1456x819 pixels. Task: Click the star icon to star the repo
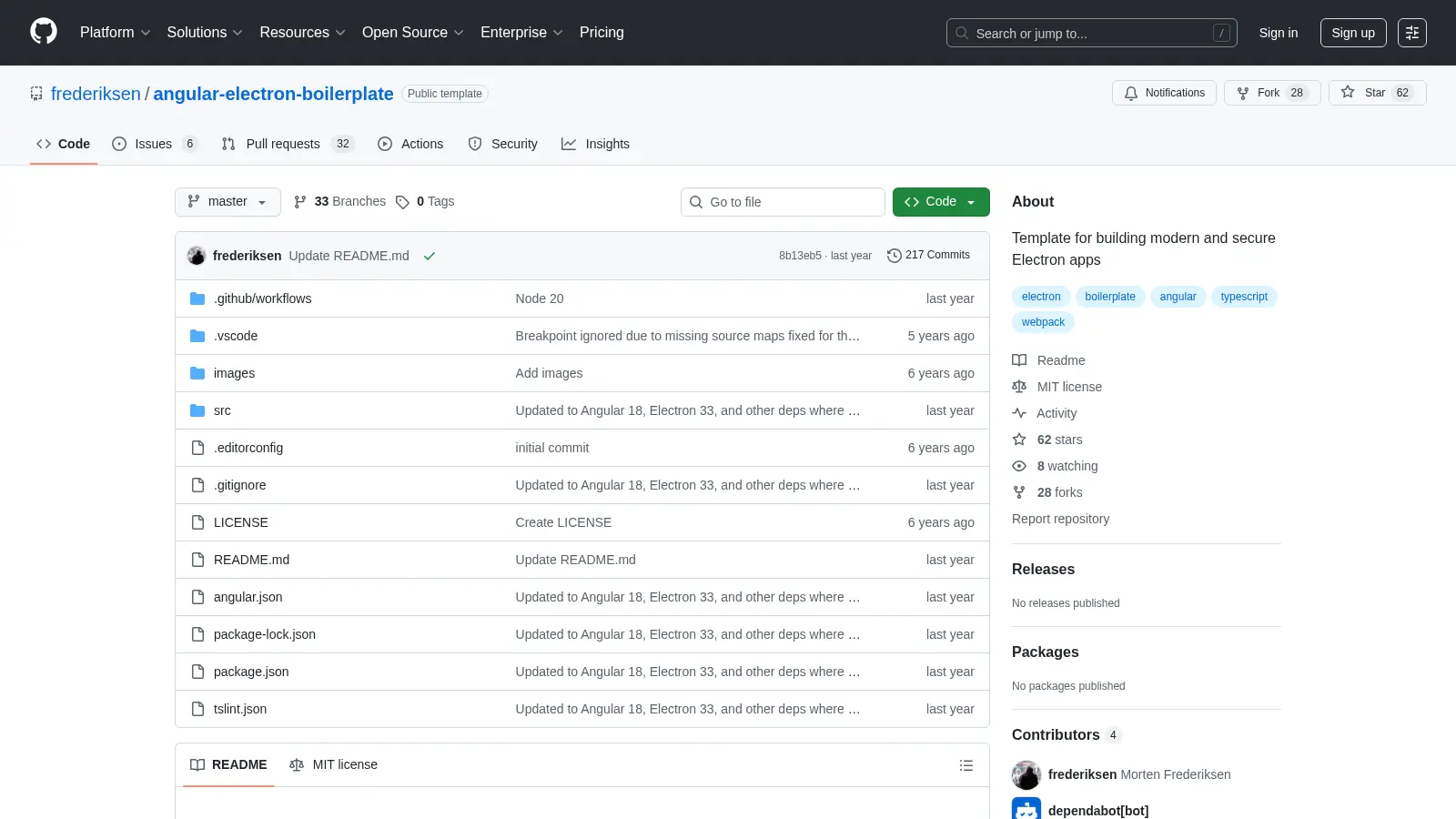[1348, 93]
